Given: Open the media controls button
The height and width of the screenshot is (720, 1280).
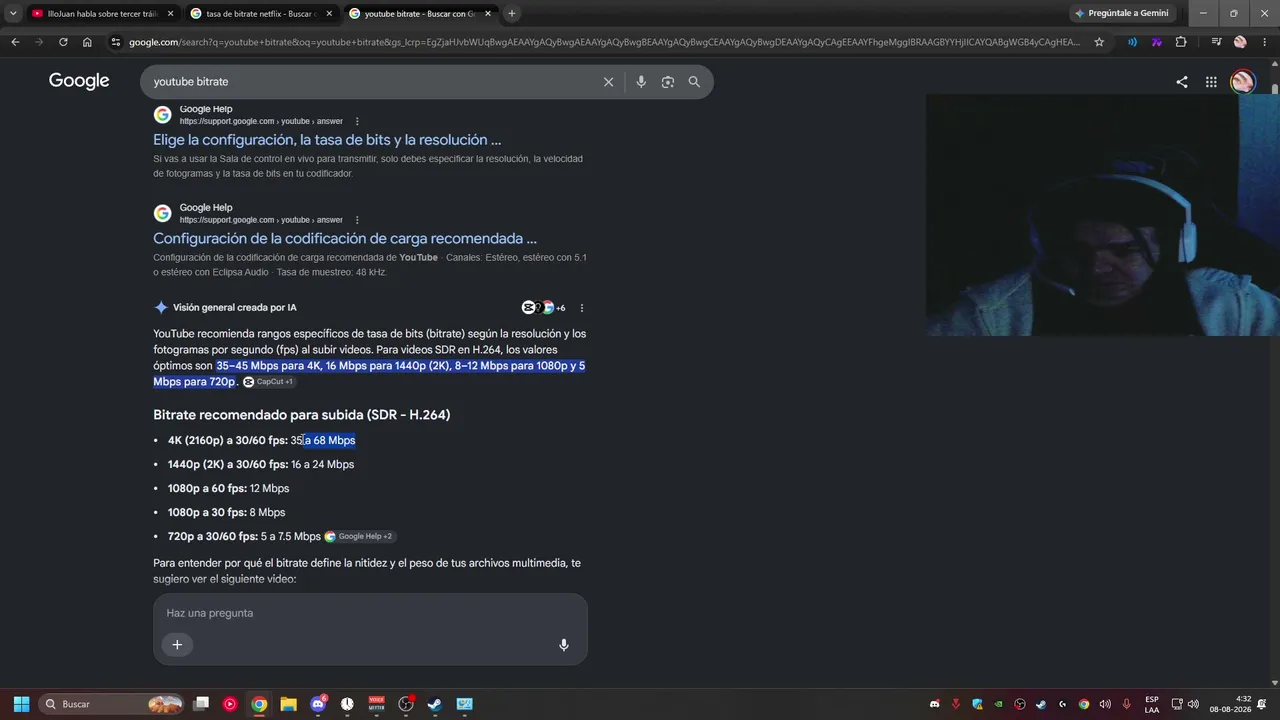Looking at the screenshot, I should (x=1216, y=42).
